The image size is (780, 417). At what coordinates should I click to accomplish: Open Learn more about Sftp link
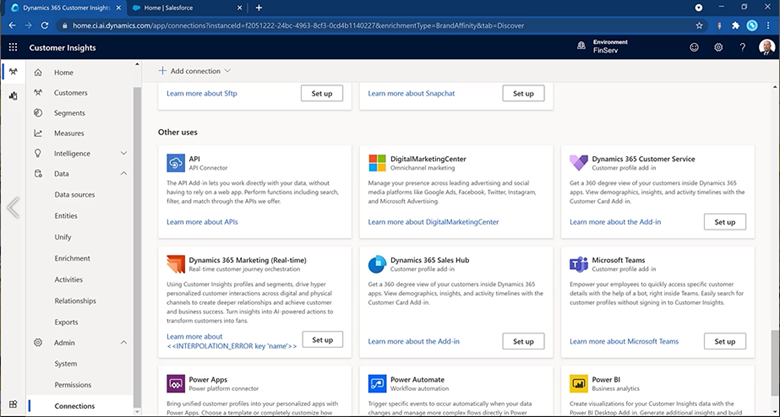tap(201, 93)
